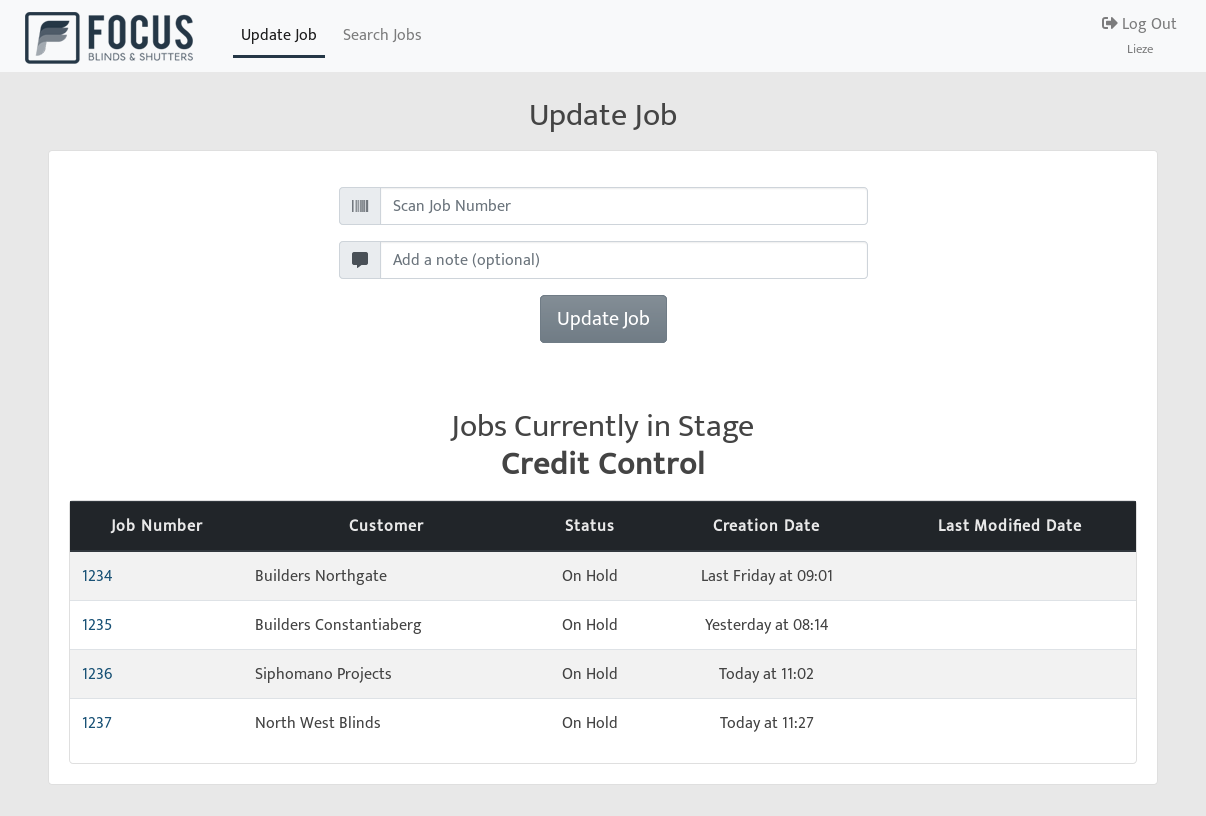
Task: Click the Log Out arrow icon
Action: point(1109,24)
